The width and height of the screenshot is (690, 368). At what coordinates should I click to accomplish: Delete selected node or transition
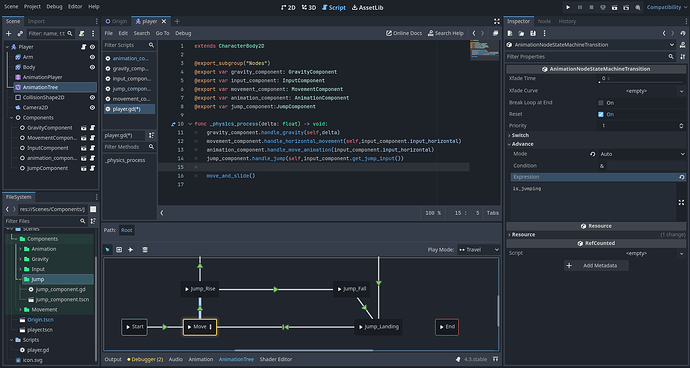click(145, 250)
